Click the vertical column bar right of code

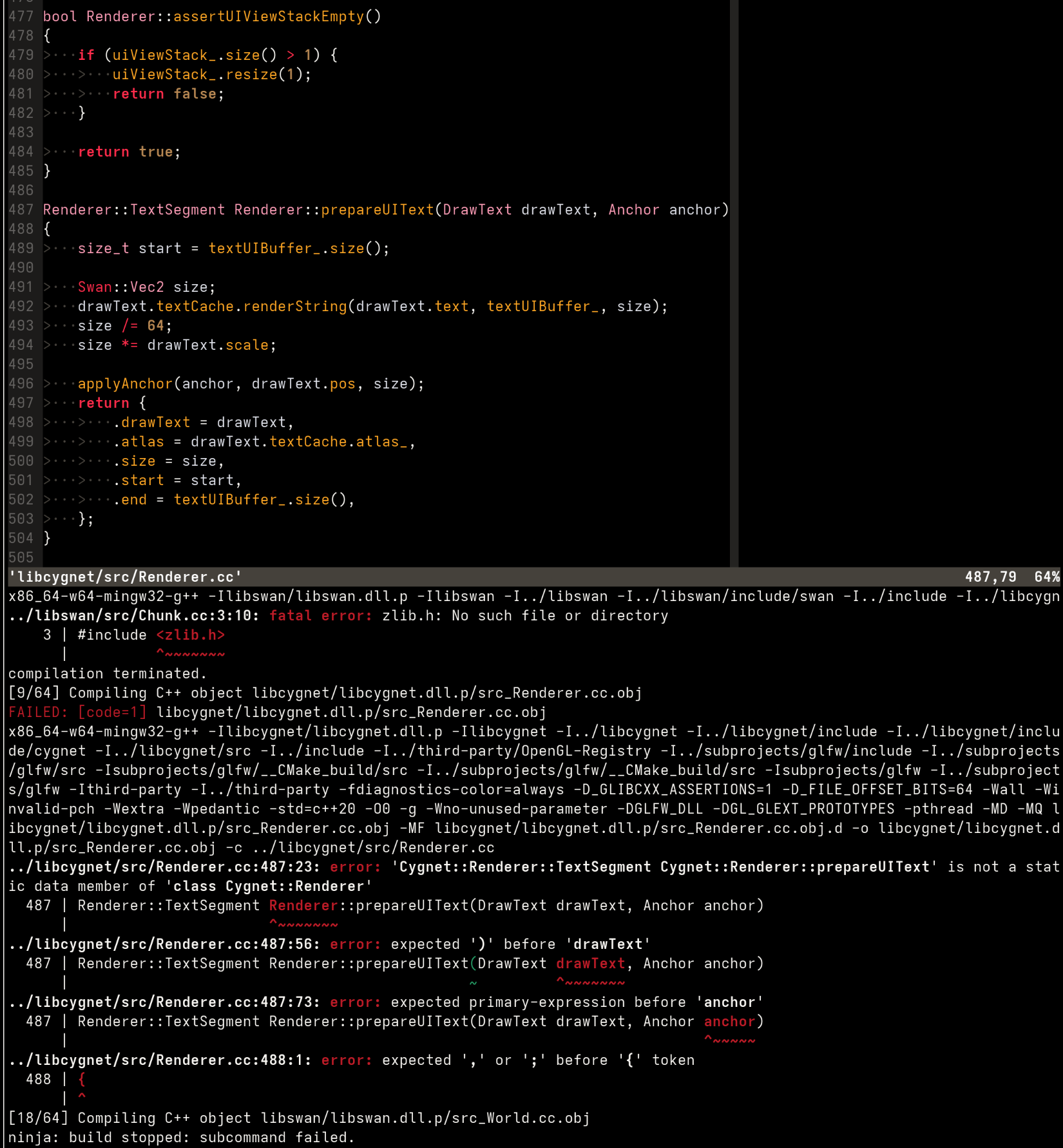(x=734, y=283)
